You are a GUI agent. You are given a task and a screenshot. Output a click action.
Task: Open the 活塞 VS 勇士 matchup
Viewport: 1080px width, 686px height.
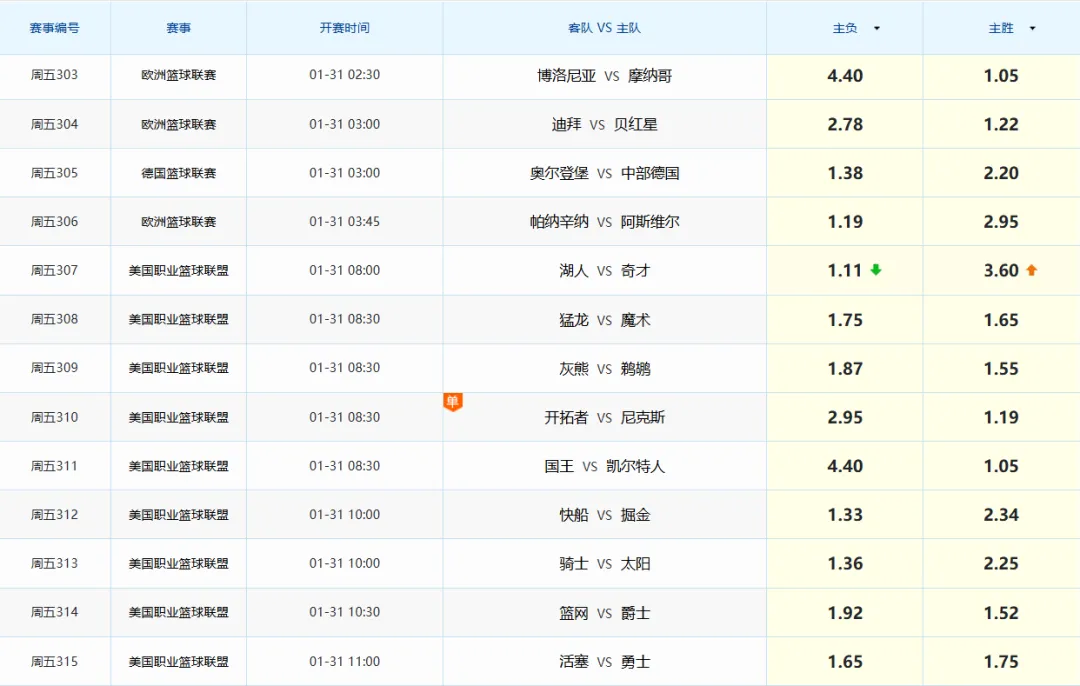[x=604, y=661]
